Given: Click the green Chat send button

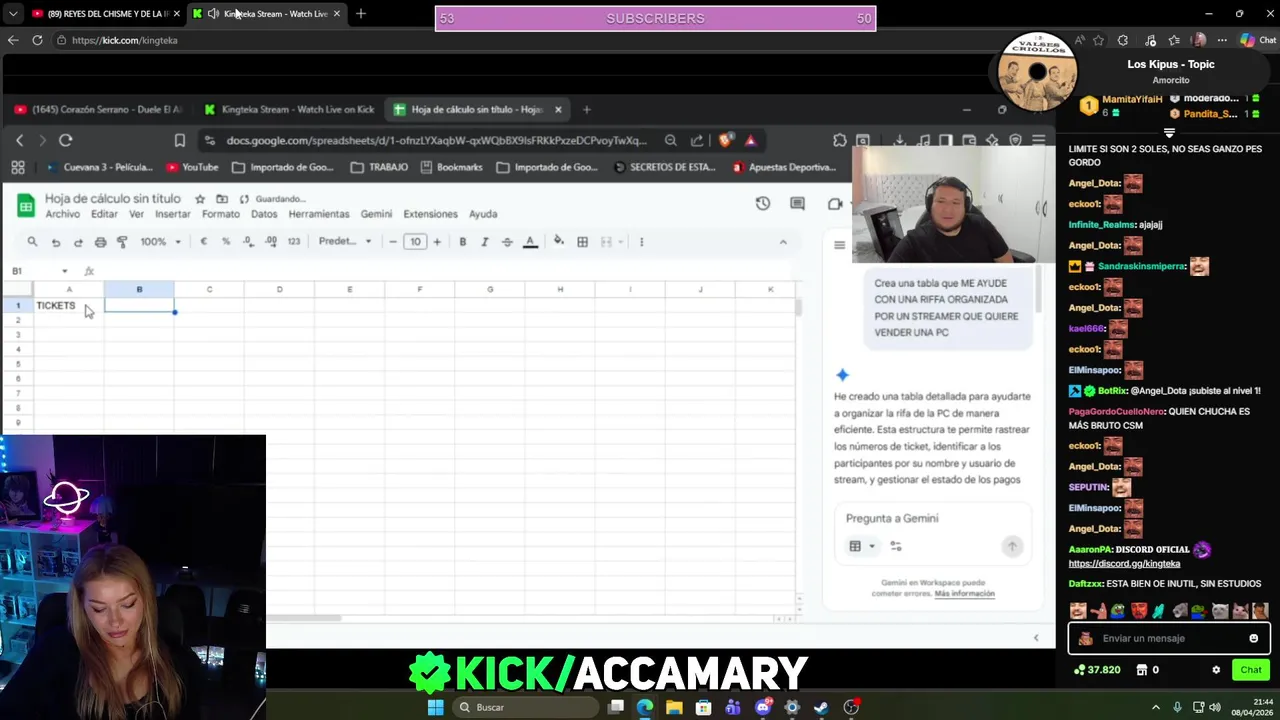Looking at the screenshot, I should point(1251,670).
